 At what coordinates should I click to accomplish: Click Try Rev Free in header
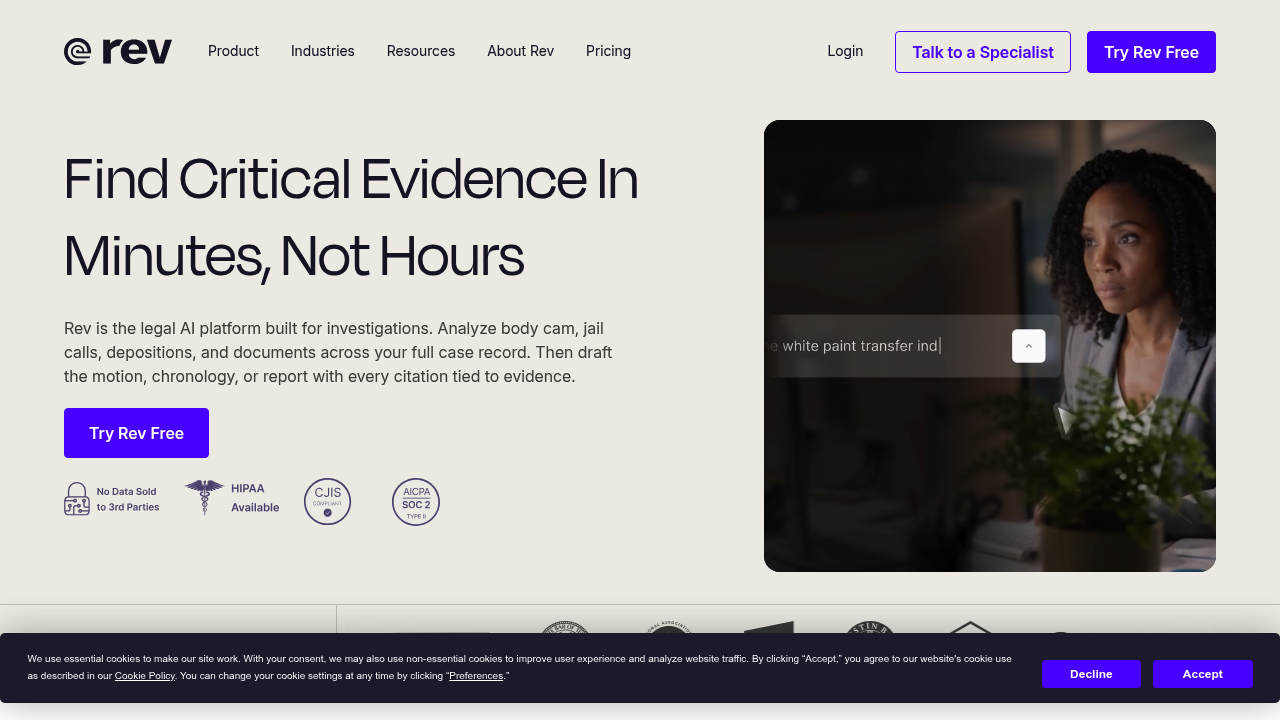point(1151,52)
